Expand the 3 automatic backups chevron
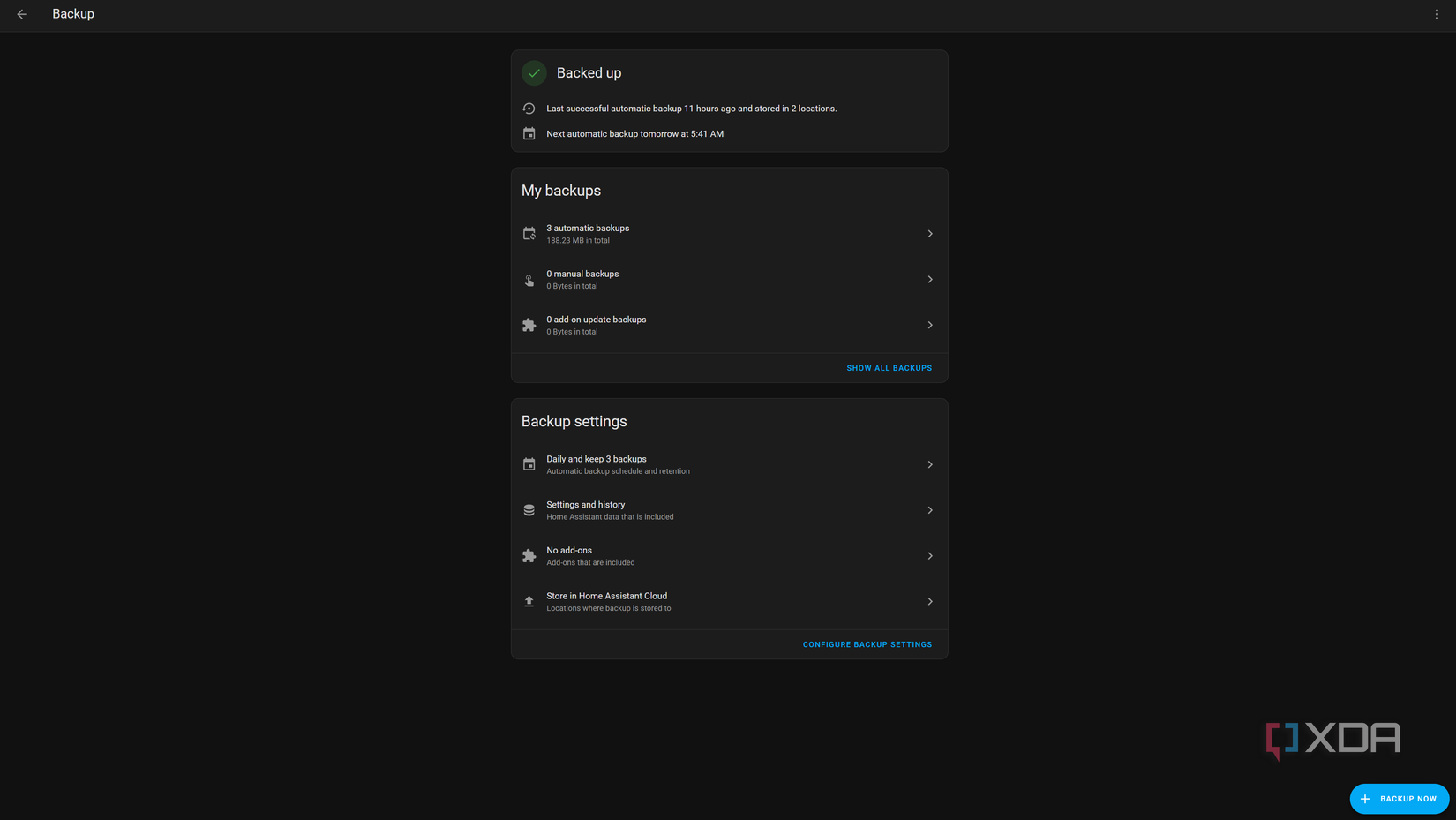The height and width of the screenshot is (820, 1456). coord(930,234)
